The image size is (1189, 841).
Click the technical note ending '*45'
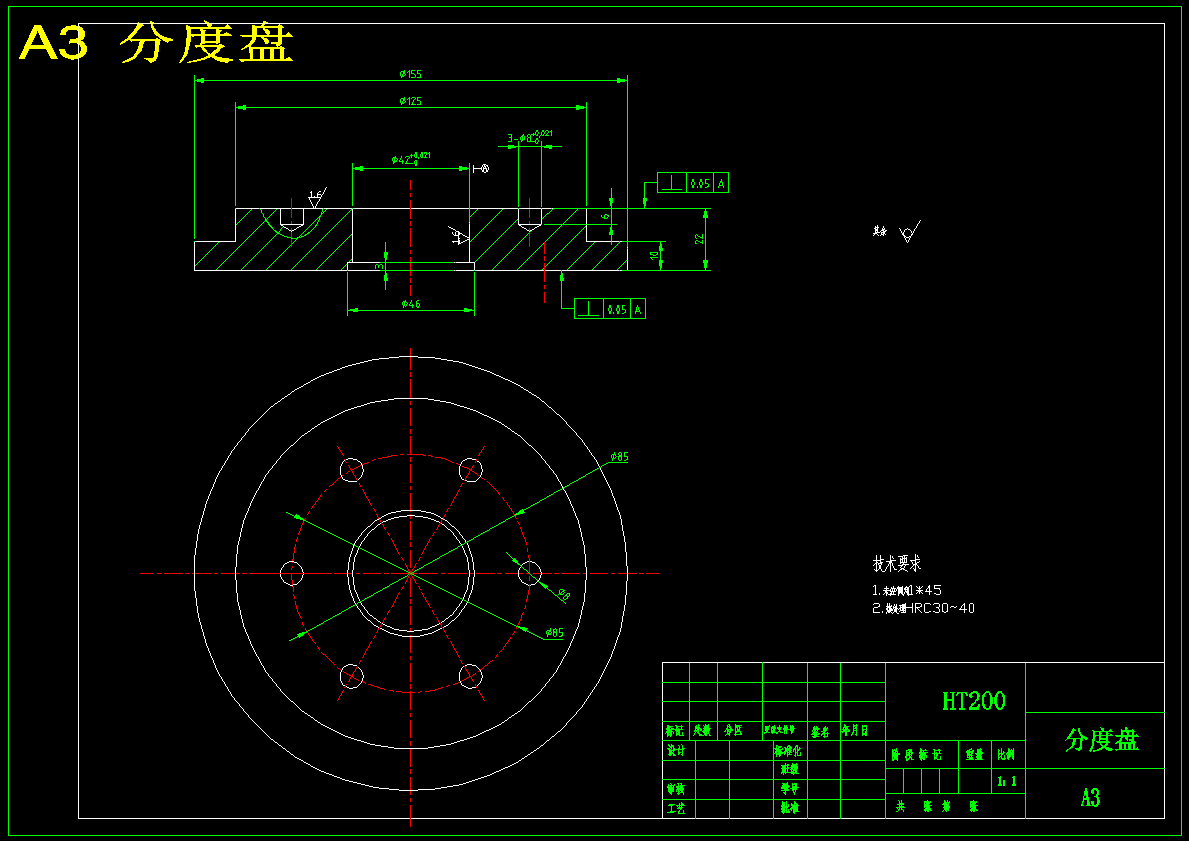tap(907, 590)
